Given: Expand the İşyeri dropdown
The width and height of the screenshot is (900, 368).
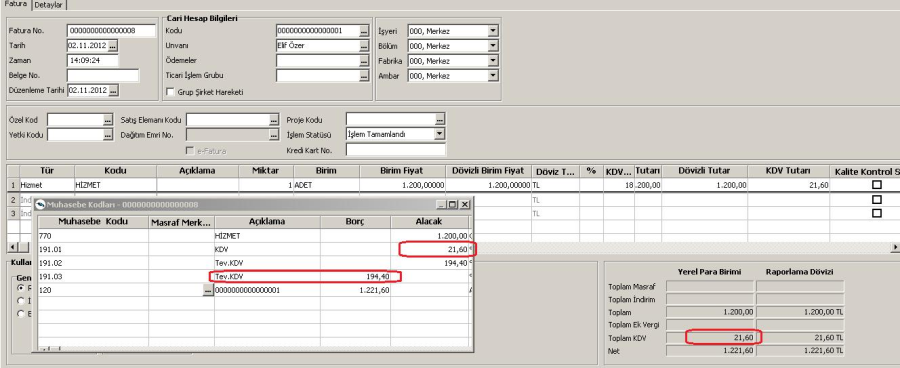Looking at the screenshot, I should [x=493, y=31].
